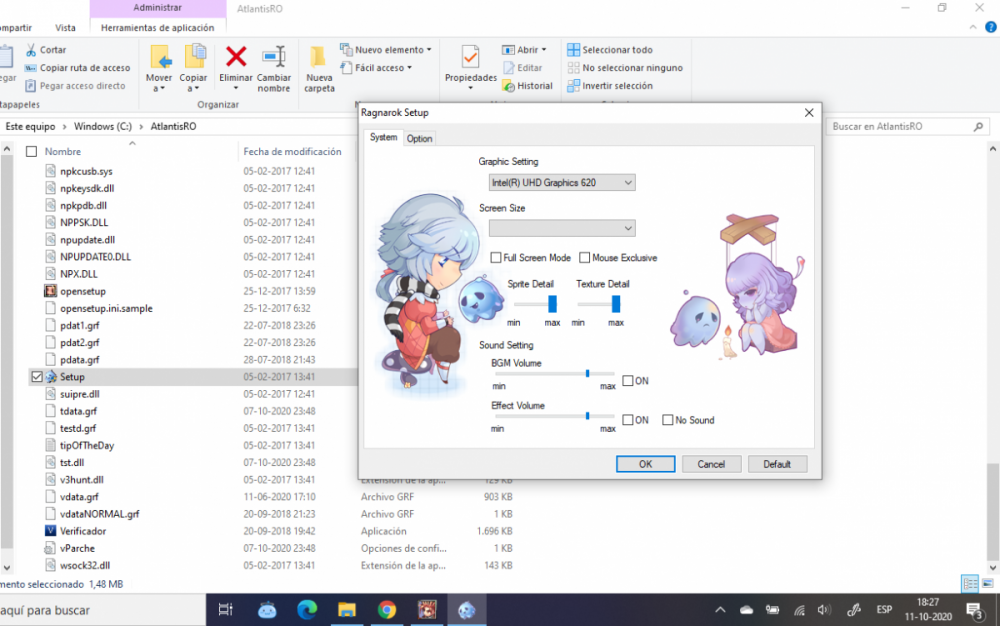Click the Copiar a icon
The height and width of the screenshot is (626, 1000).
194,58
